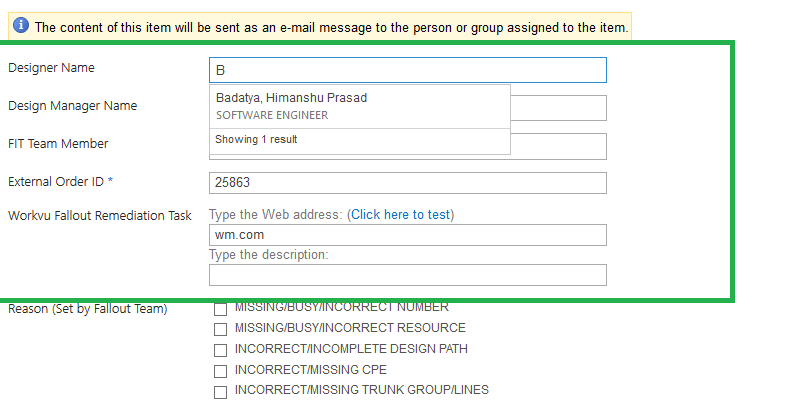Viewport: 811px width, 415px height.
Task: Check the MISSING/BUSY/INCORRECT NUMBER checkbox
Action: (220, 309)
